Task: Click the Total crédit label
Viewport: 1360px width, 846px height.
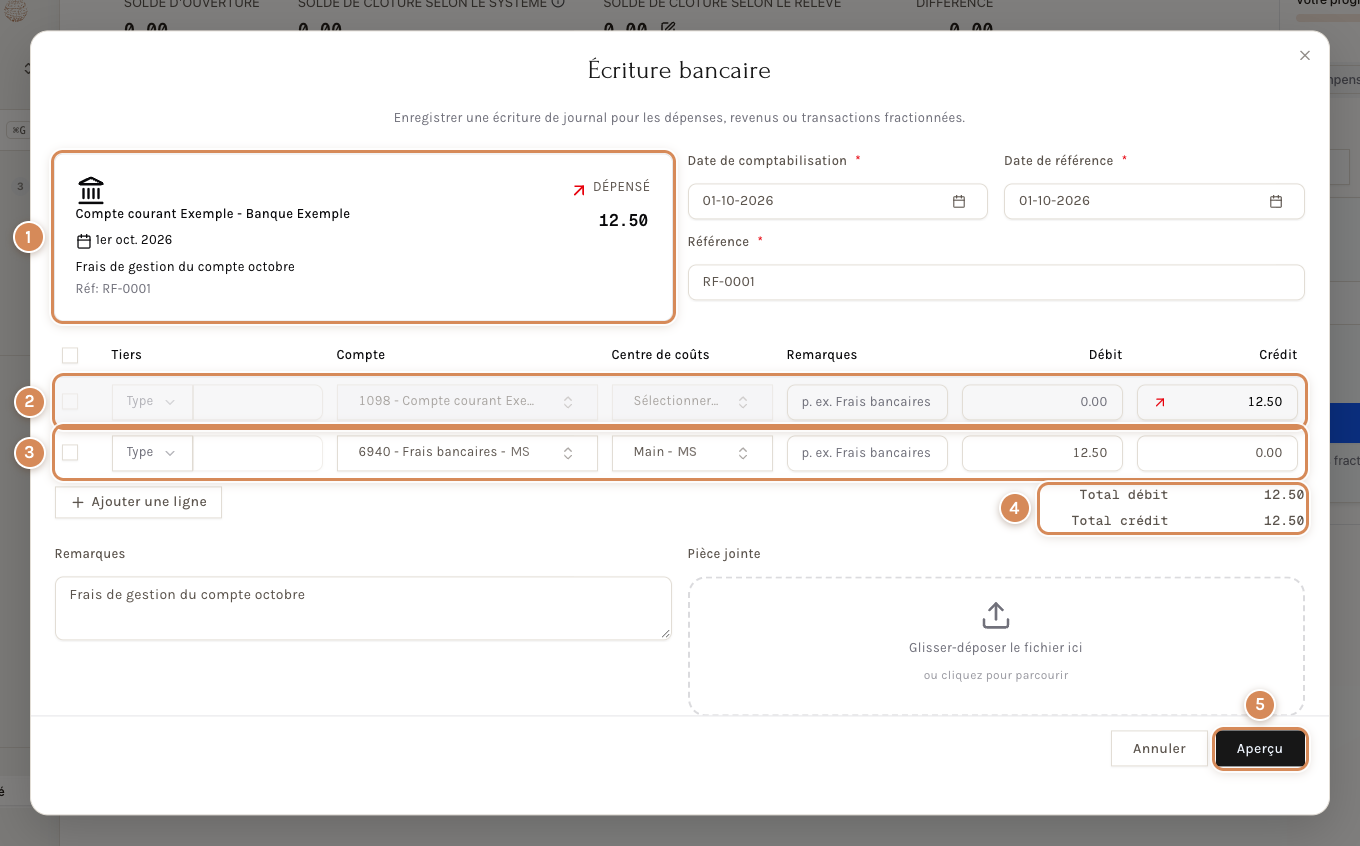Action: (1120, 520)
